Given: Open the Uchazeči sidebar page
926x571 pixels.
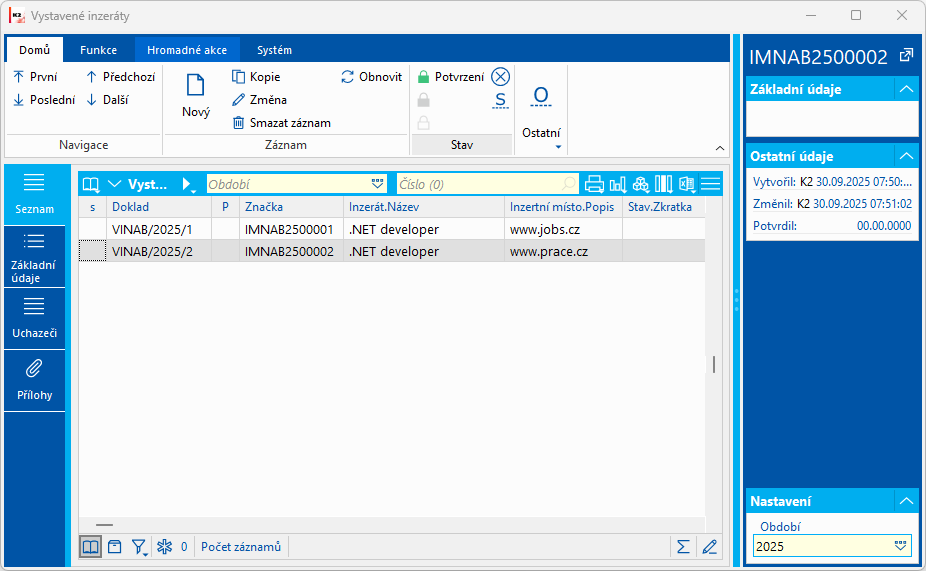Looking at the screenshot, I should coord(34,319).
